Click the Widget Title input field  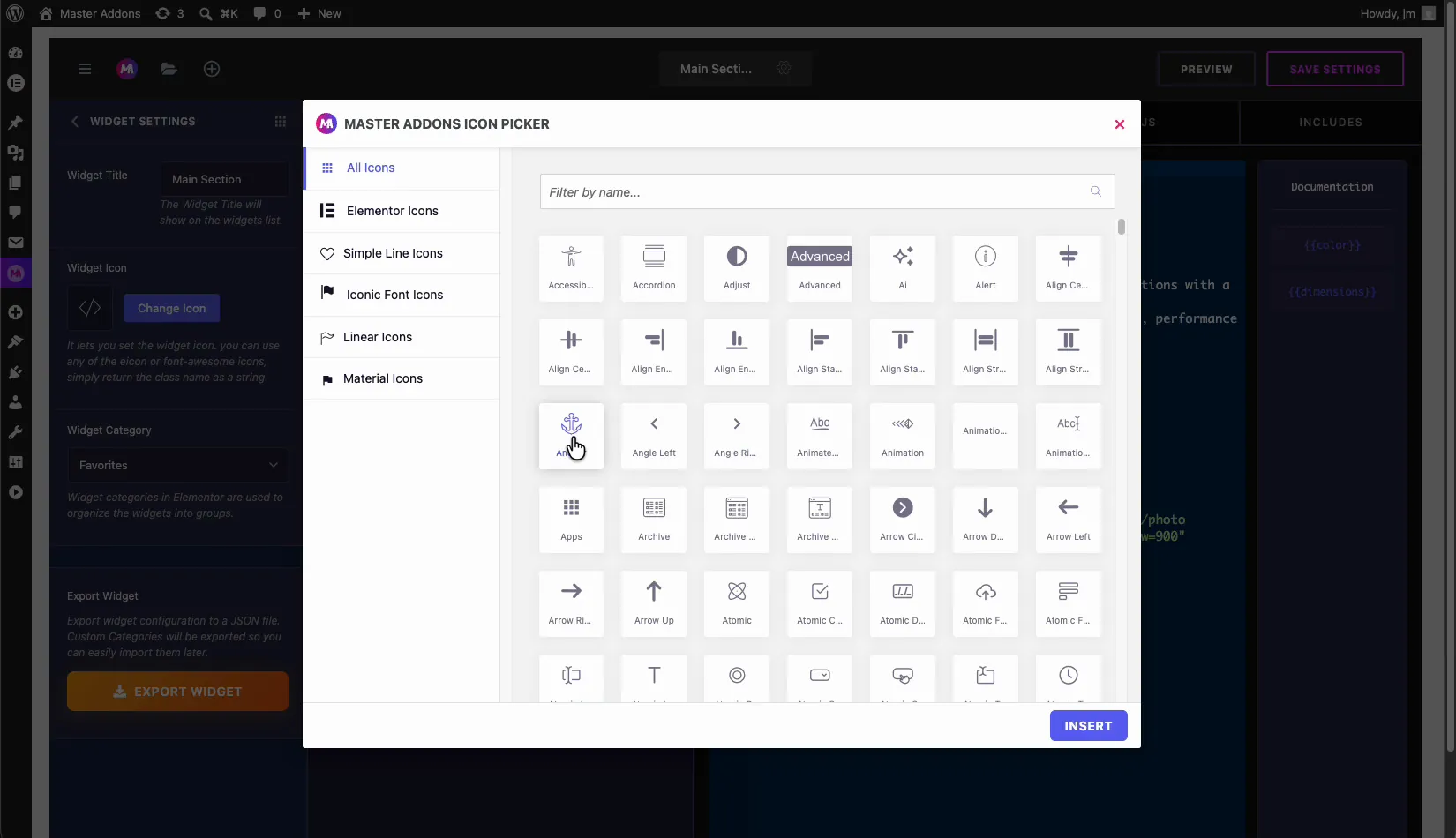(225, 179)
